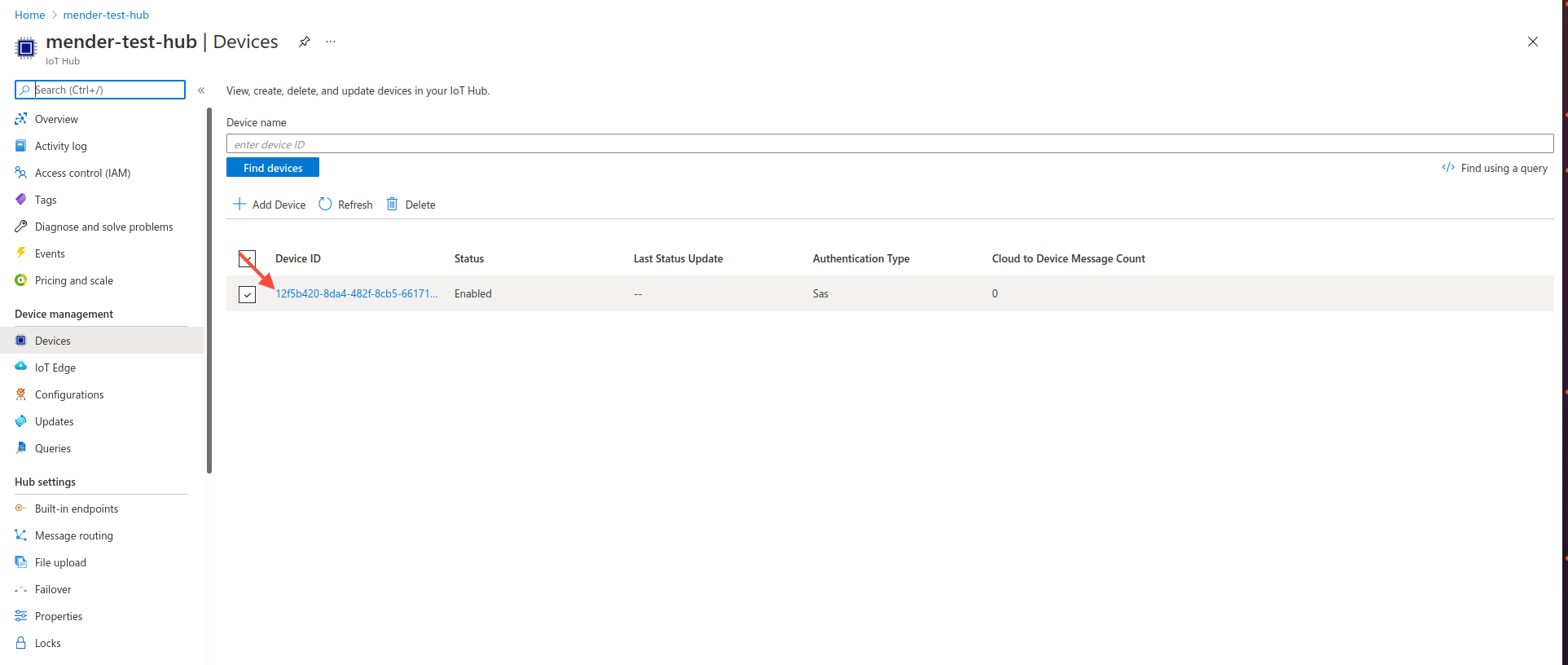The width and height of the screenshot is (1568, 665).
Task: Open the Locks padlock icon
Action: pyautogui.click(x=21, y=643)
